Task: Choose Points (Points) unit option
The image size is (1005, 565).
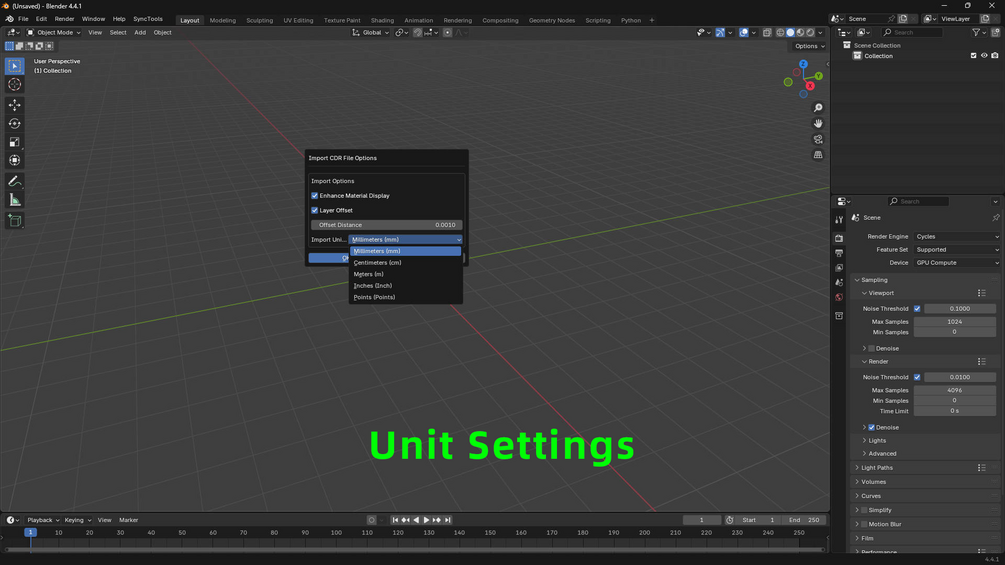Action: 406,297
